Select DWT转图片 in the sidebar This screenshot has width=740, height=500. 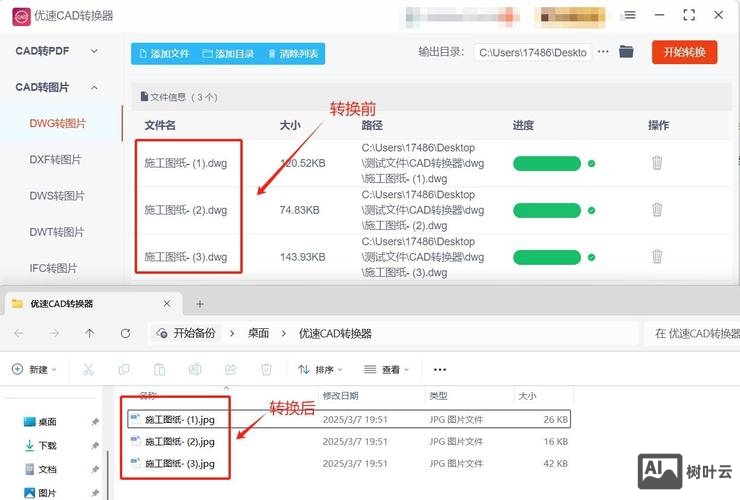tap(56, 232)
